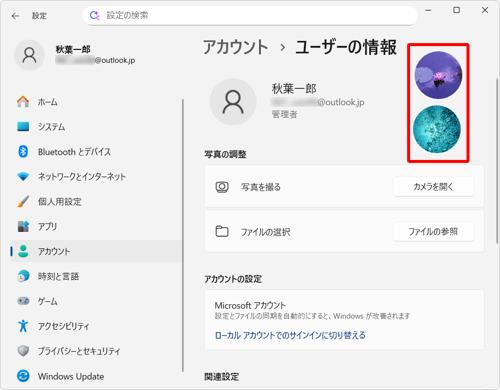Open the profile avatar in the sidebar
The width and height of the screenshot is (500, 390).
pos(29,55)
